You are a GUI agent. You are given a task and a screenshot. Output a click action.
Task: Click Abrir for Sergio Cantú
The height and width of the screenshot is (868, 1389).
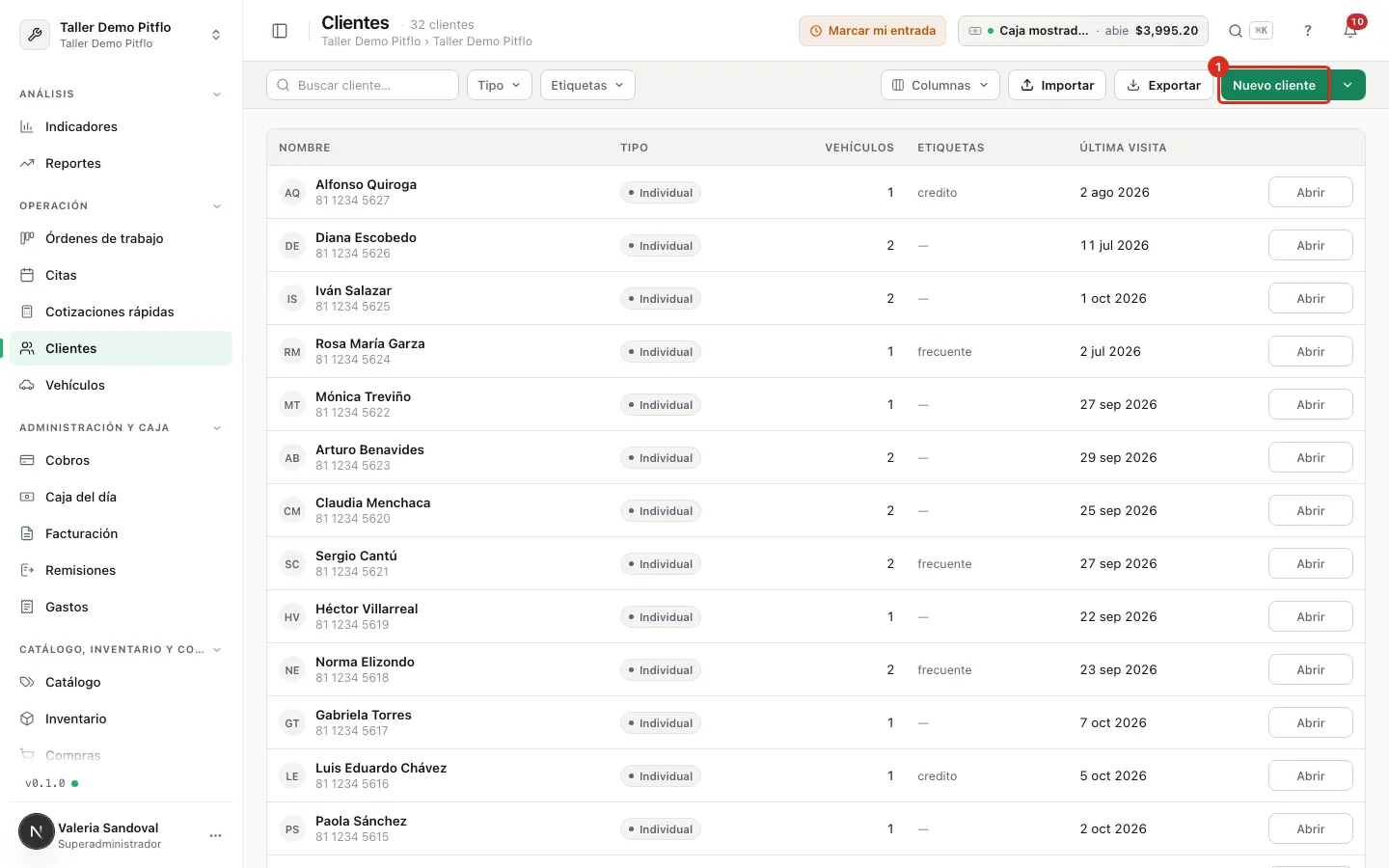[1310, 563]
